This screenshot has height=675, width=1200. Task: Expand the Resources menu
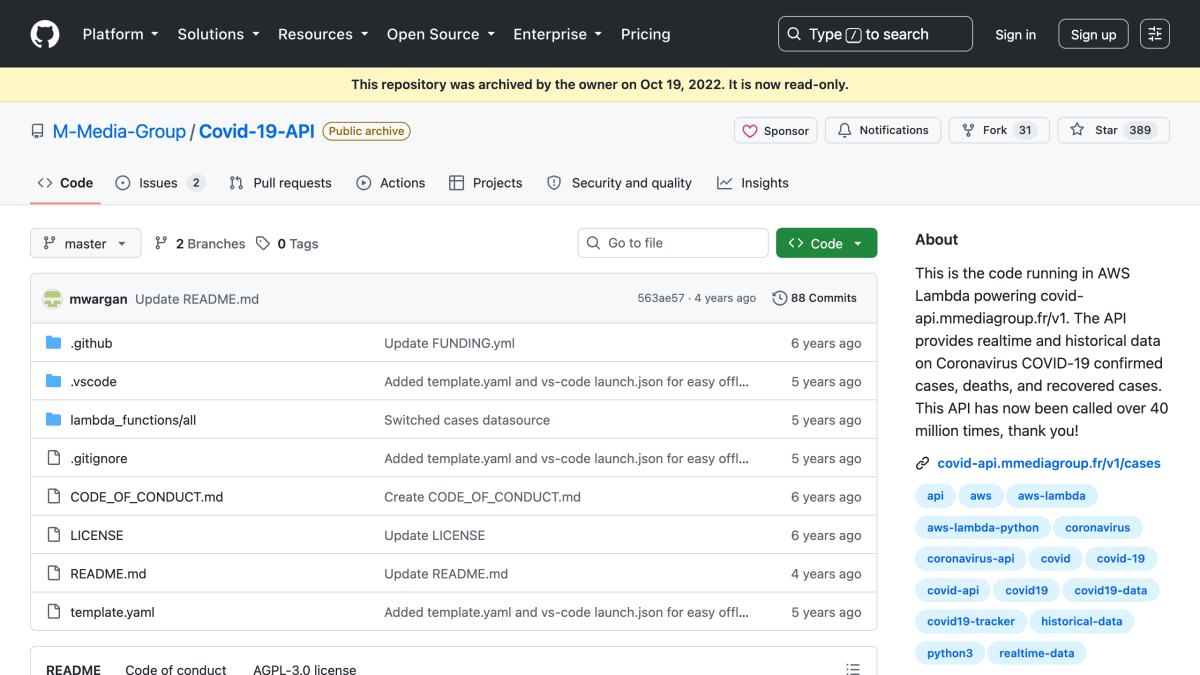pyautogui.click(x=323, y=34)
